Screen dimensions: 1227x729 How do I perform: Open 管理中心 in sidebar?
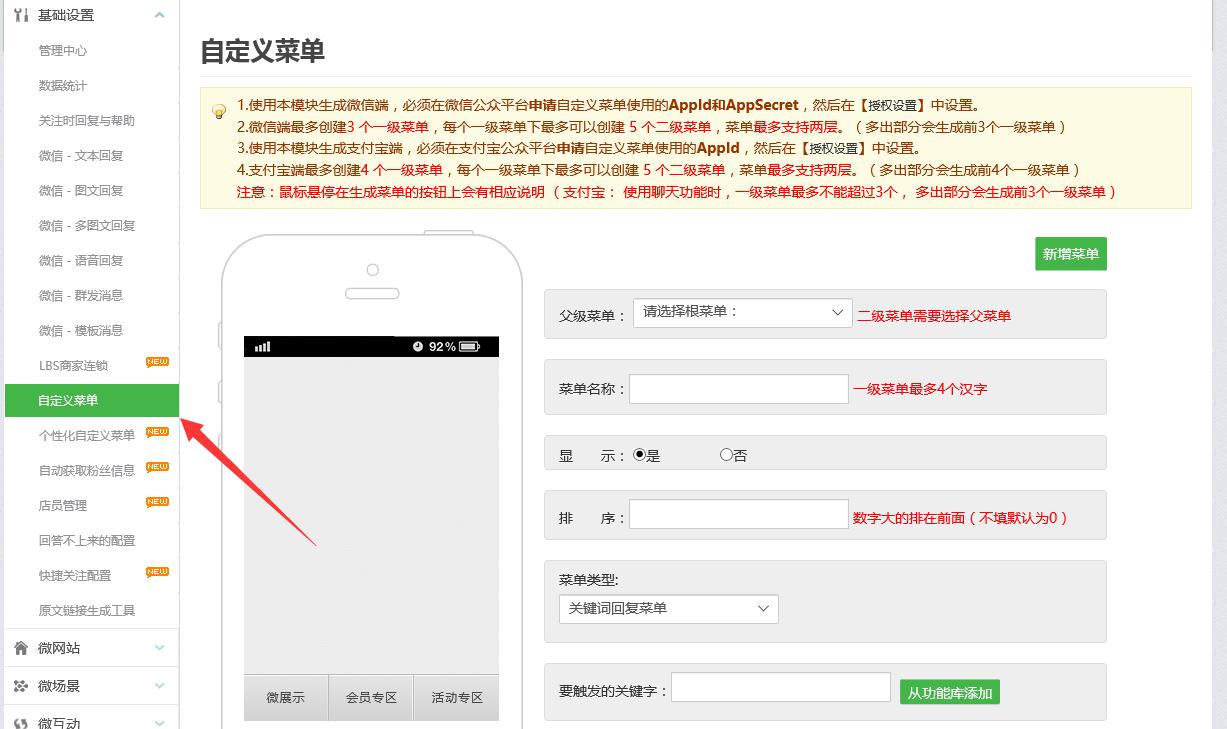pyautogui.click(x=63, y=51)
